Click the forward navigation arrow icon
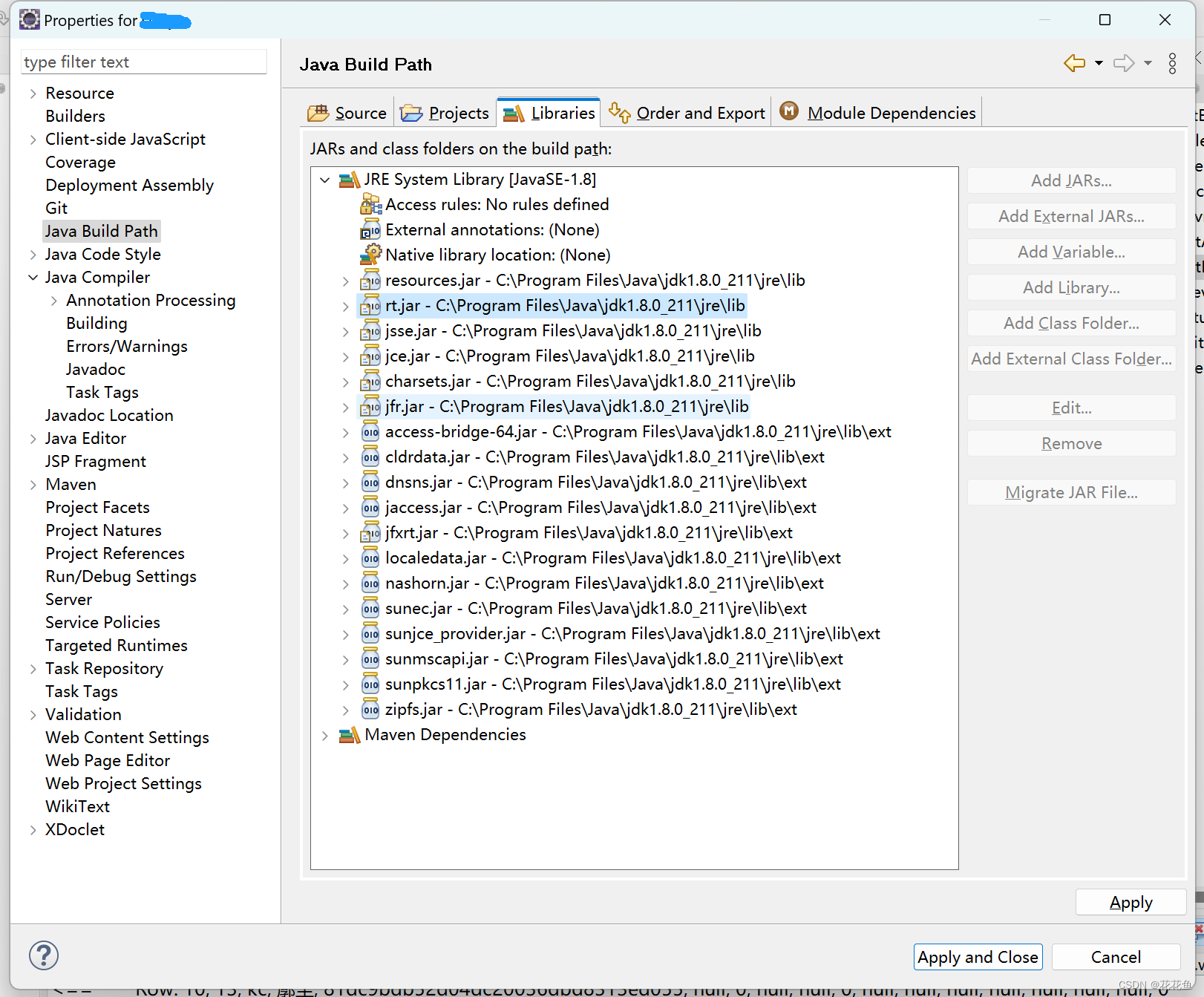This screenshot has height=997, width=1204. pyautogui.click(x=1124, y=64)
